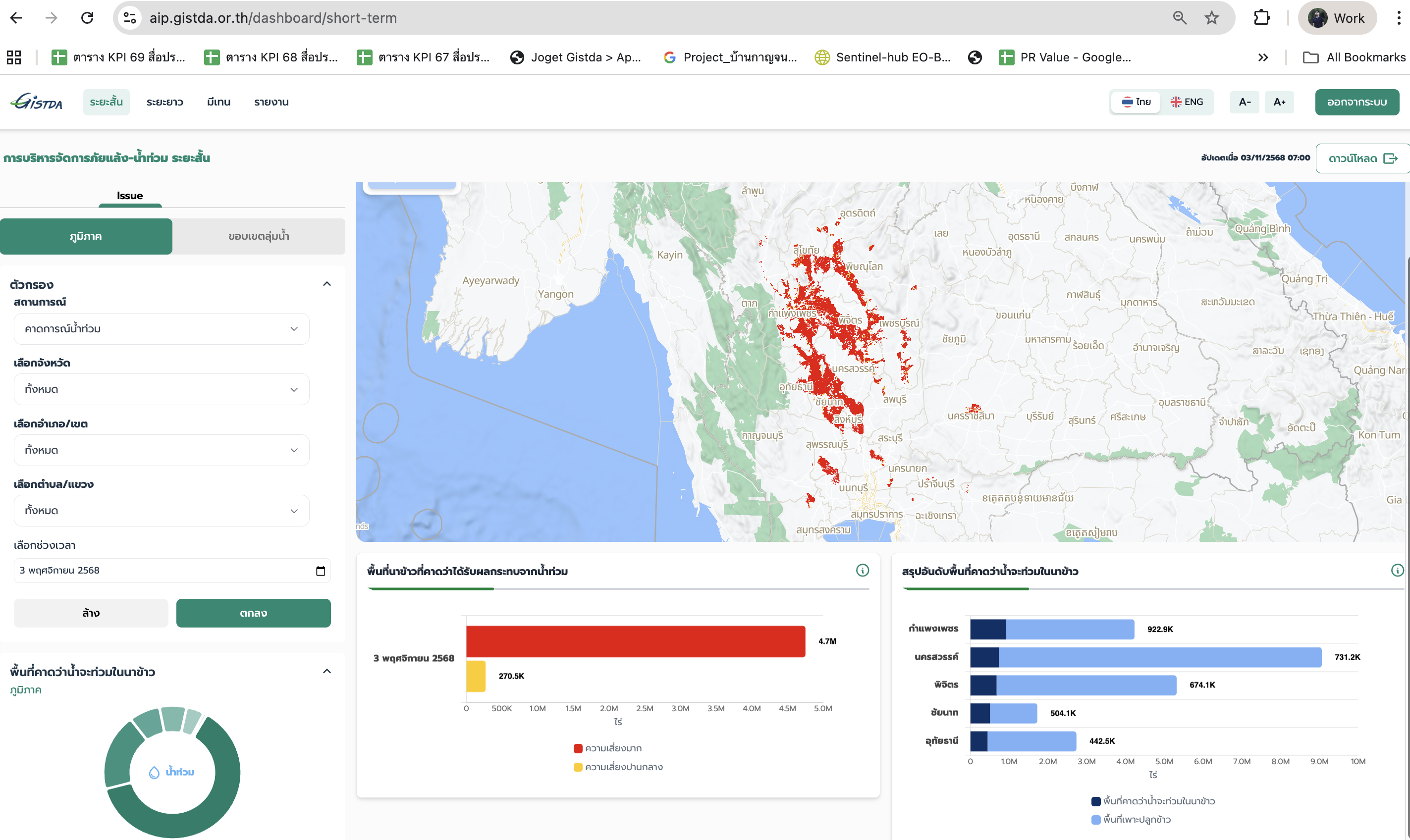Switch language to ไทย
The width and height of the screenshot is (1410, 840).
coord(1136,102)
